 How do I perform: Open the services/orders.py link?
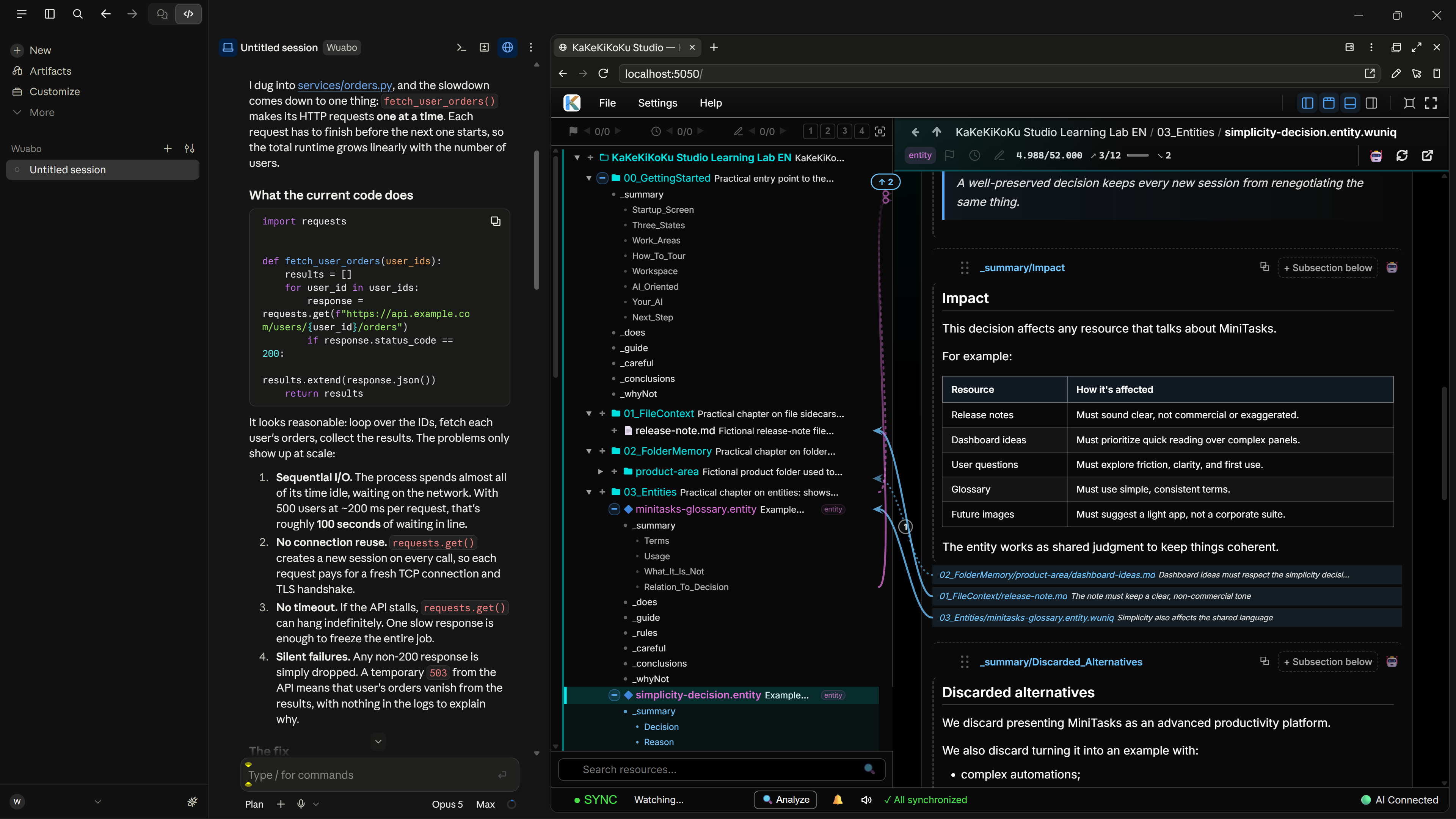click(345, 85)
